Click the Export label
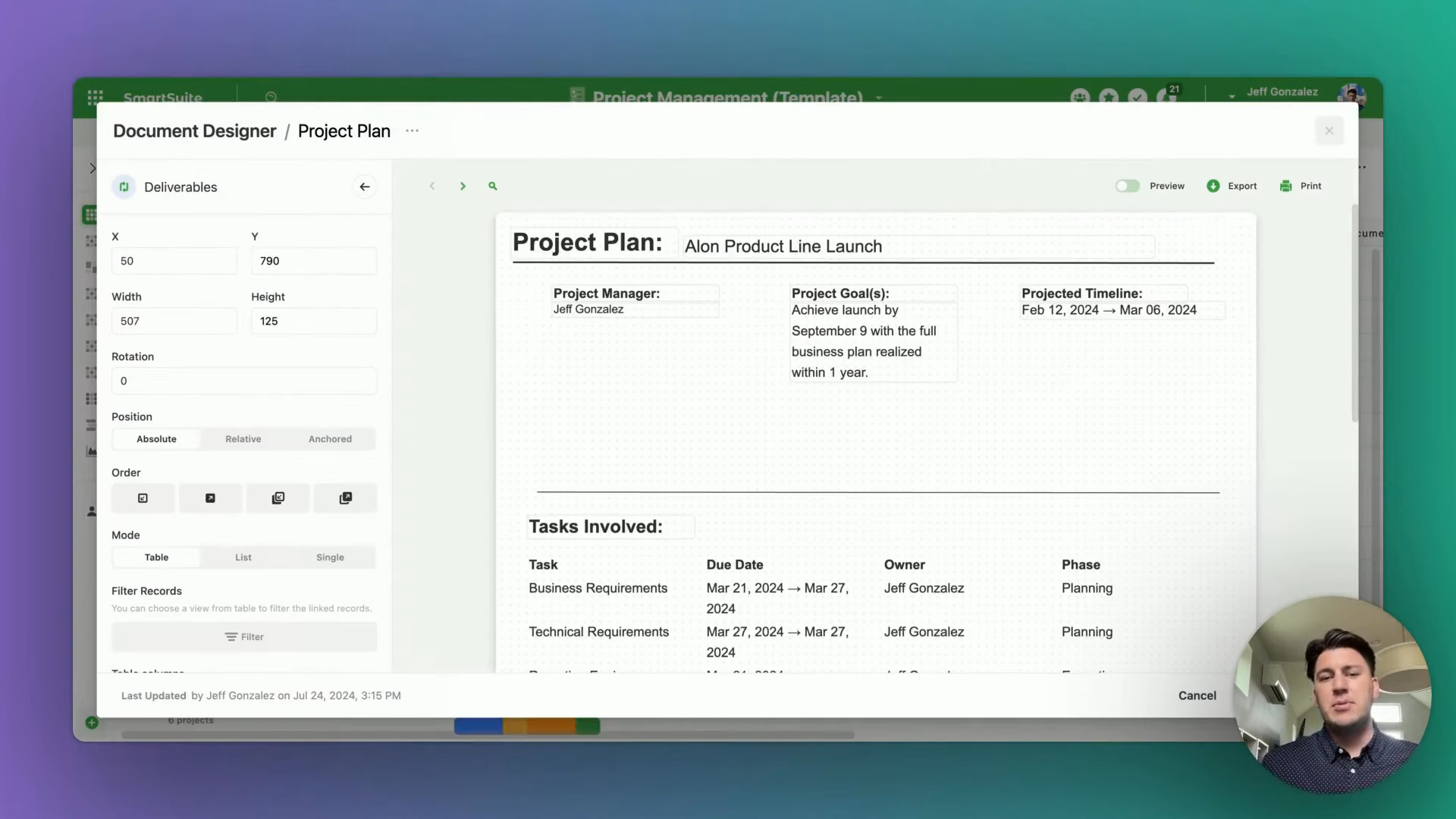The image size is (1456, 819). [x=1242, y=186]
